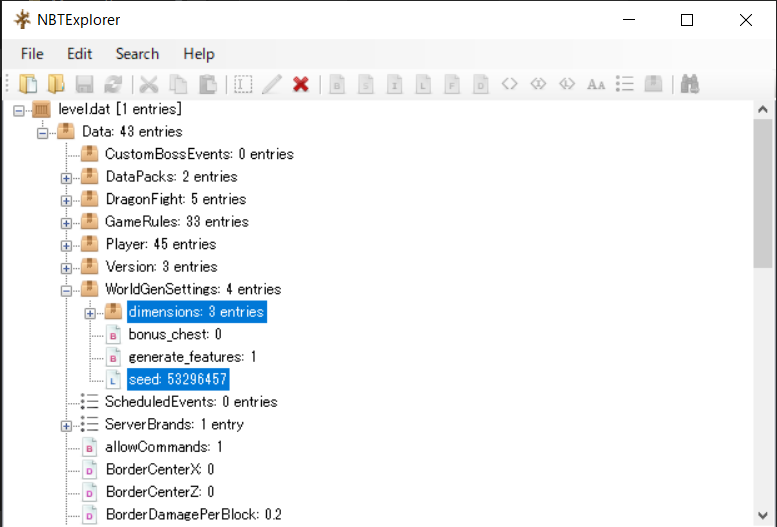This screenshot has width=777, height=527.
Task: Add a Byte Array tag from the toolbar
Action: (x=509, y=84)
